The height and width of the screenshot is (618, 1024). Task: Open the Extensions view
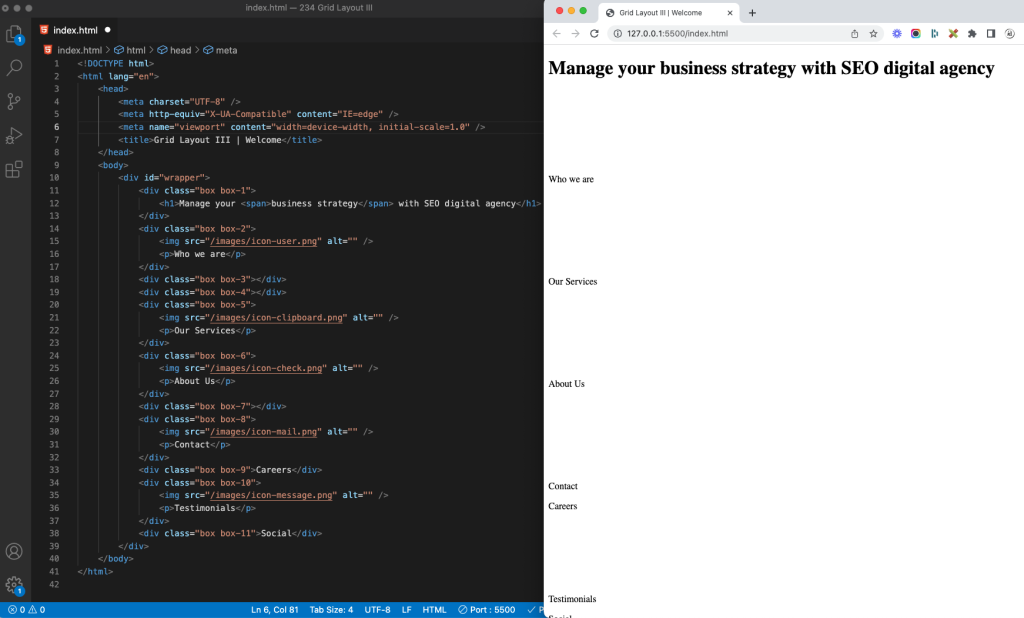click(x=14, y=169)
